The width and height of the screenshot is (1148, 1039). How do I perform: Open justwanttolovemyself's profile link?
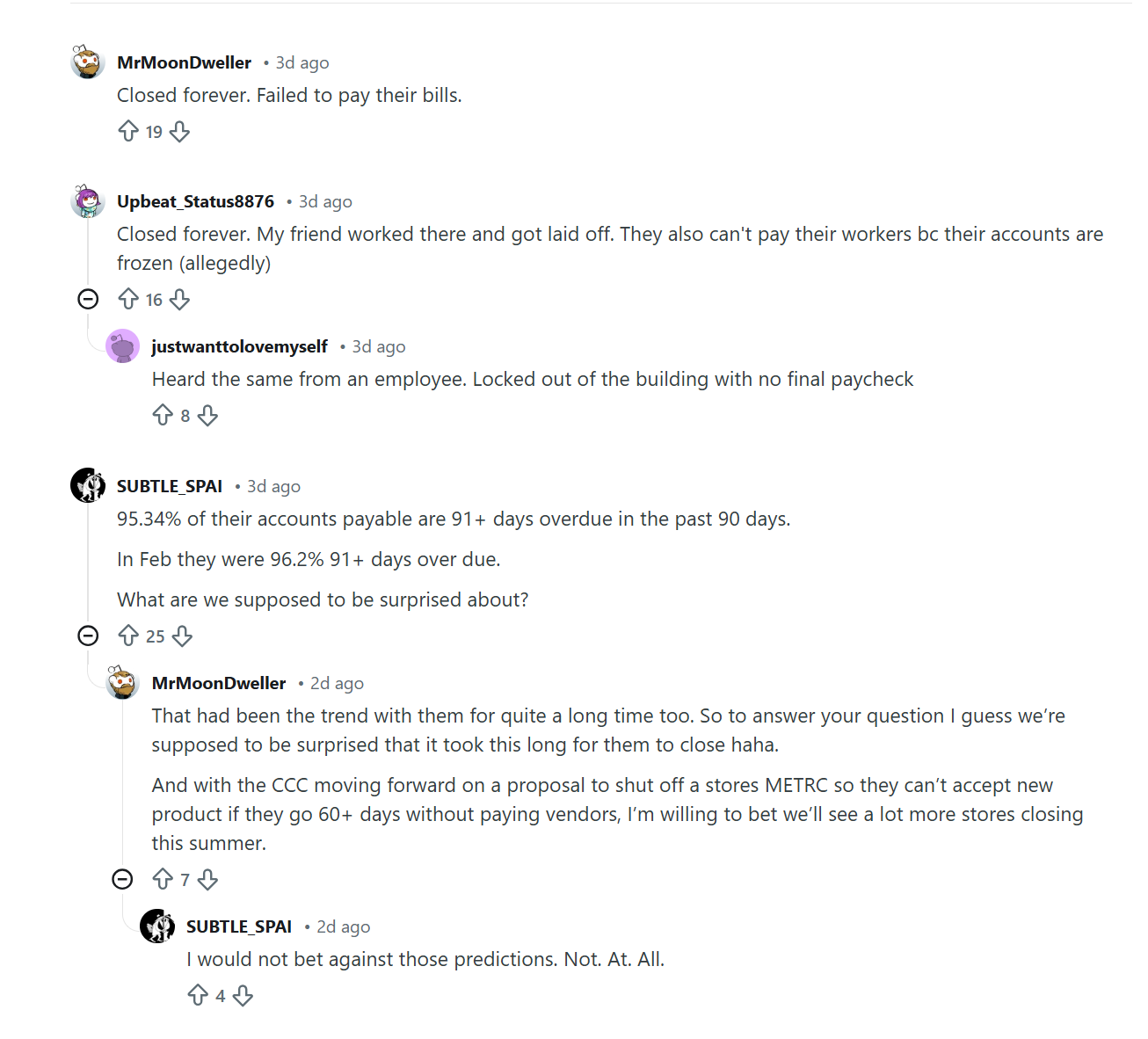[239, 346]
